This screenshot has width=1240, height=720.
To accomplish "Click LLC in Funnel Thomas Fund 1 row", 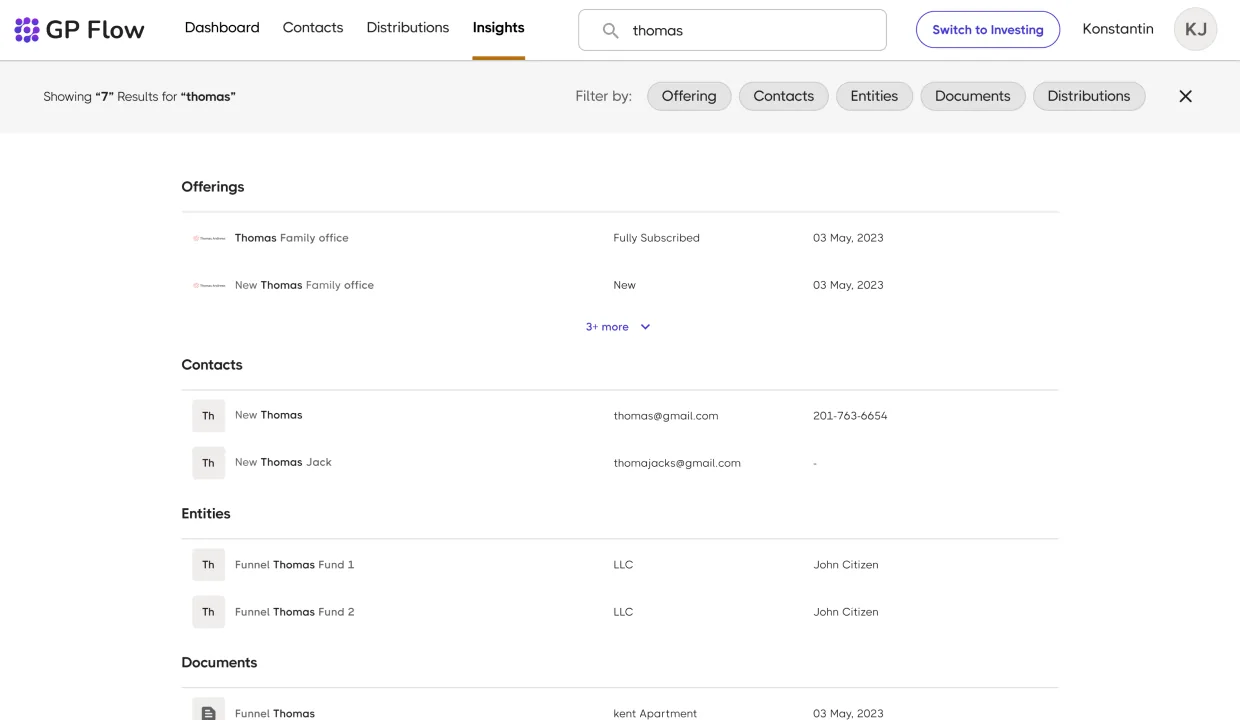I will point(623,565).
